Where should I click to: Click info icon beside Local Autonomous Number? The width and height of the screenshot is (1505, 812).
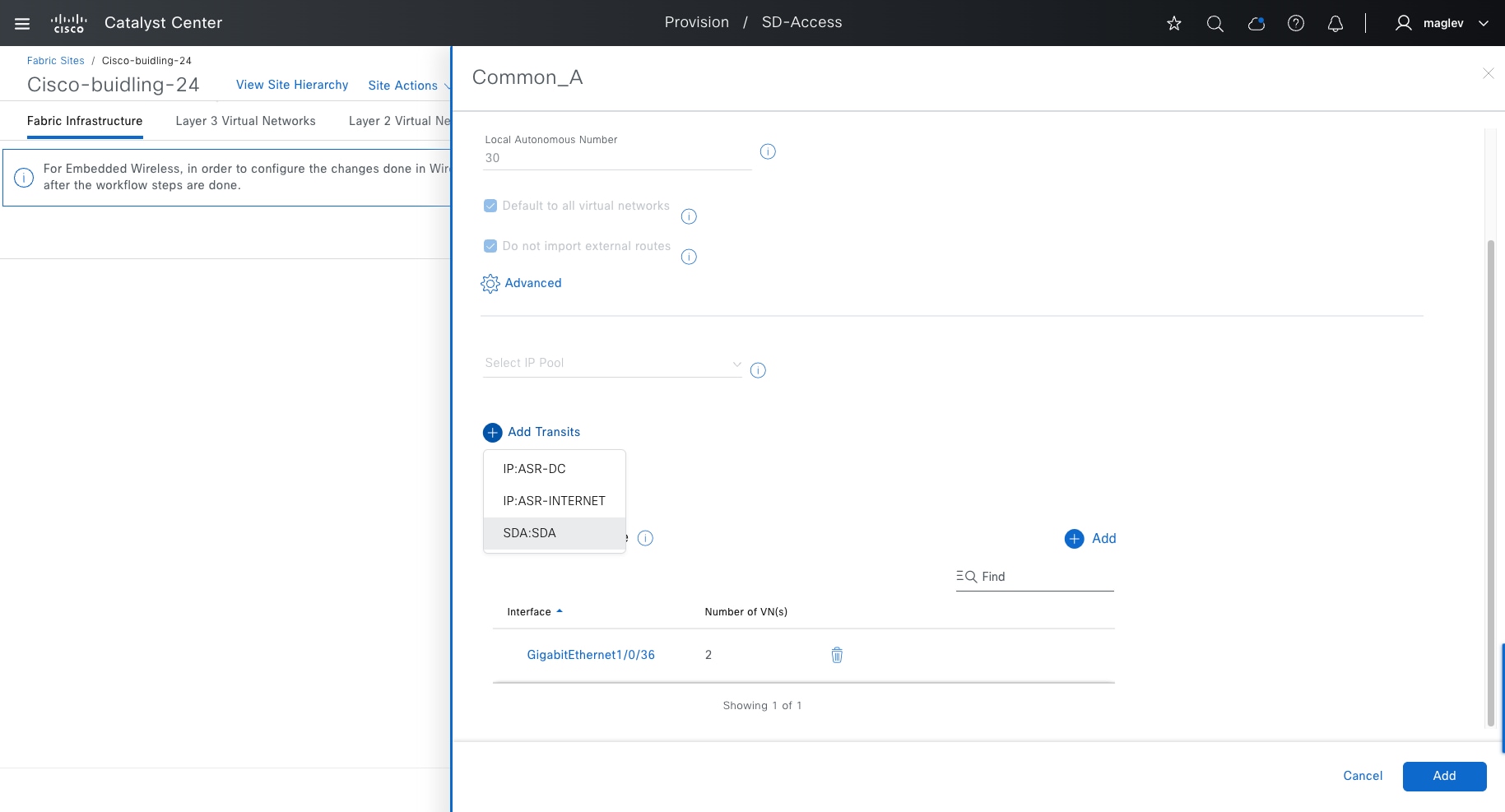coord(768,151)
